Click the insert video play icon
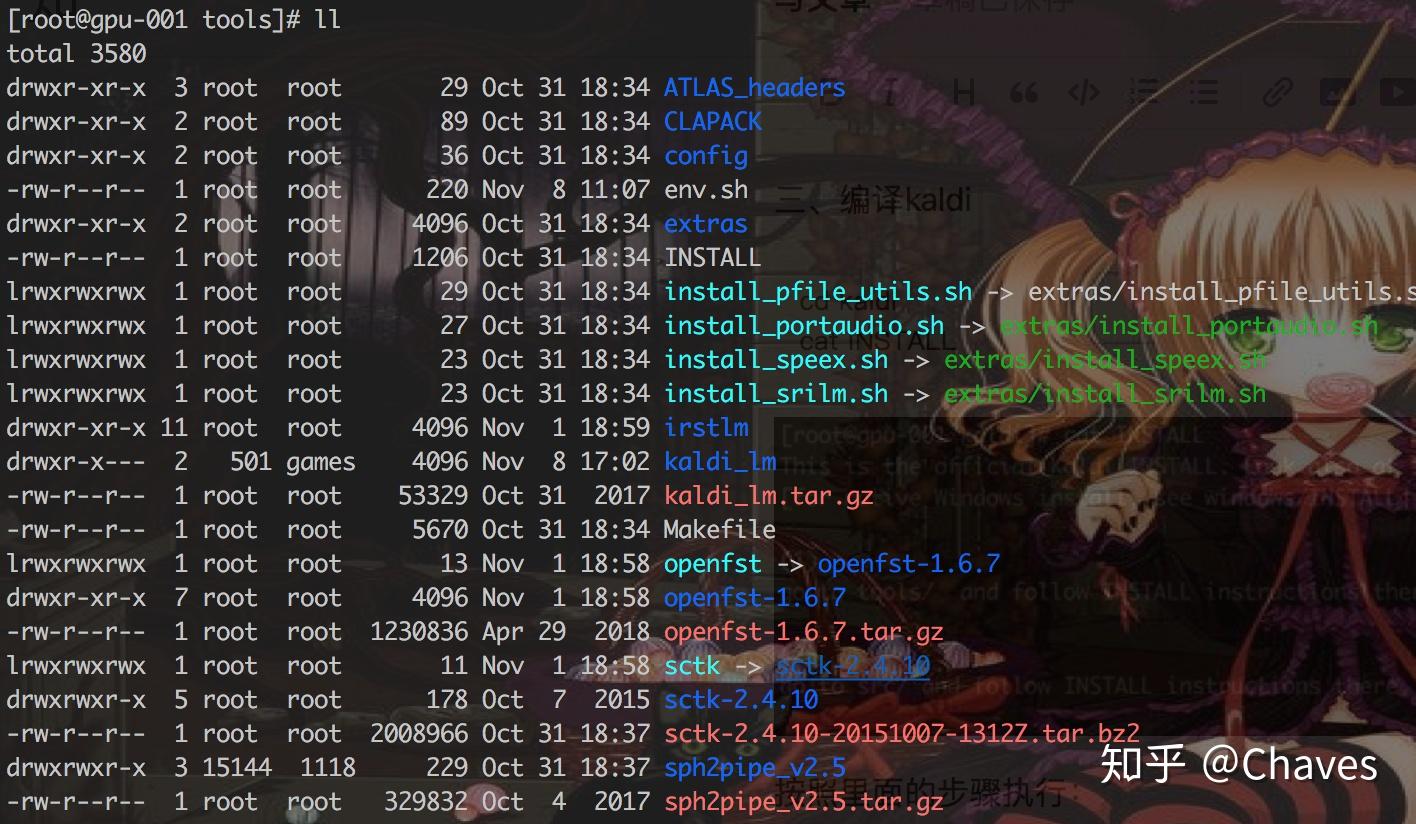1416x824 pixels. coord(1398,94)
